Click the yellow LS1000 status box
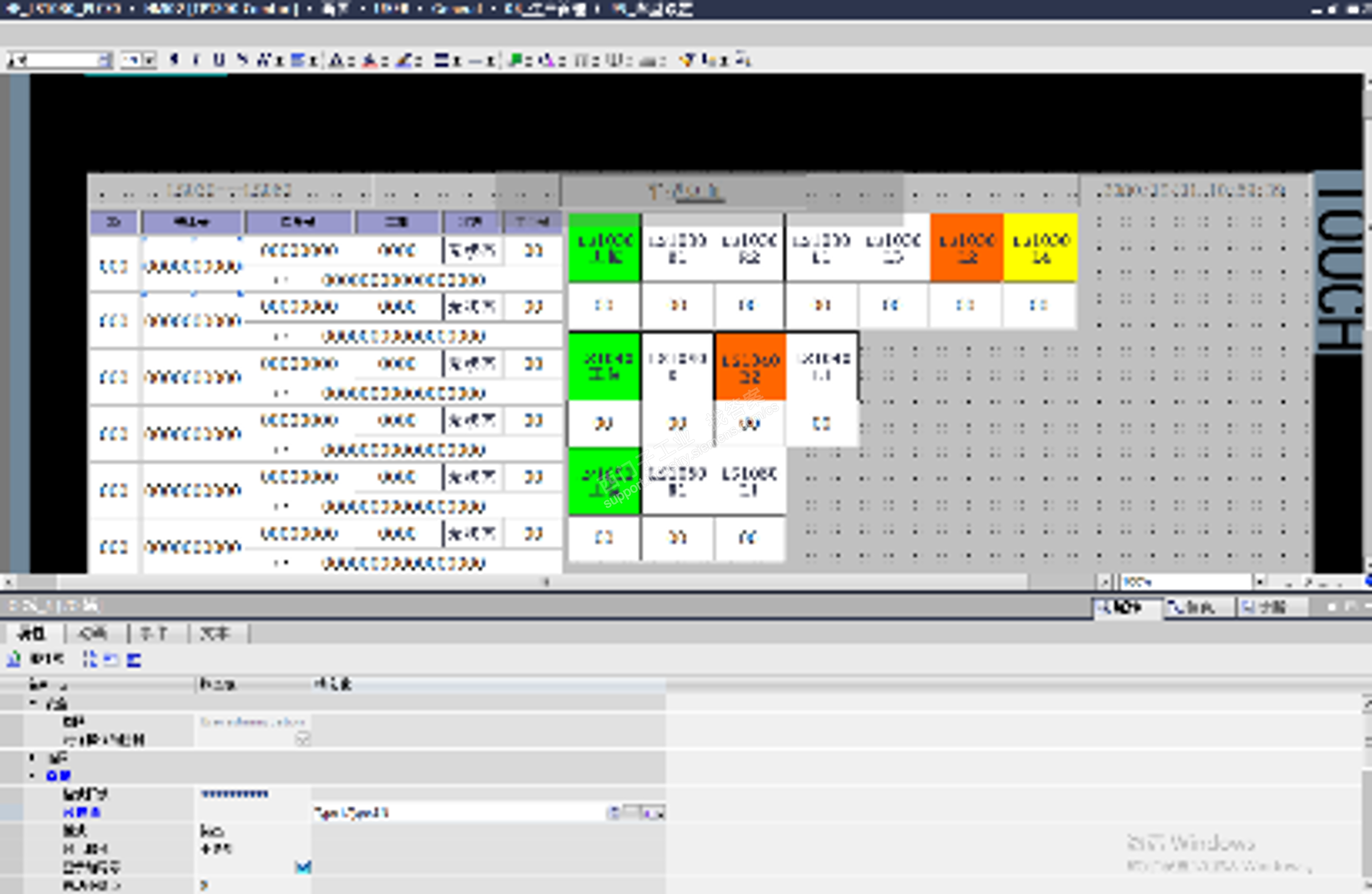This screenshot has height=894, width=1372. [1040, 248]
